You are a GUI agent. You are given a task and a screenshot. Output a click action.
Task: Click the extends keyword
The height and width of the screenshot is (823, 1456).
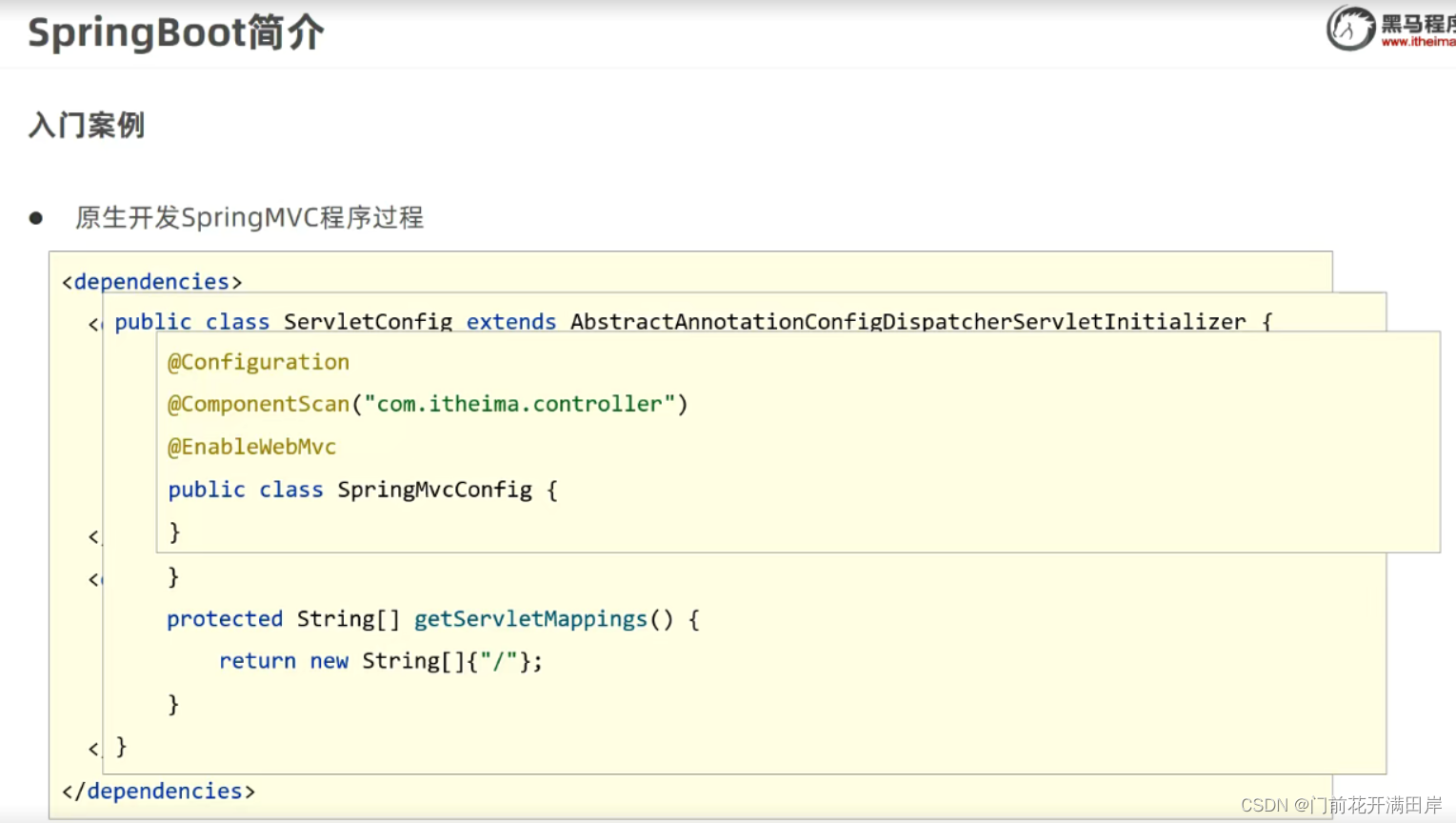(511, 322)
